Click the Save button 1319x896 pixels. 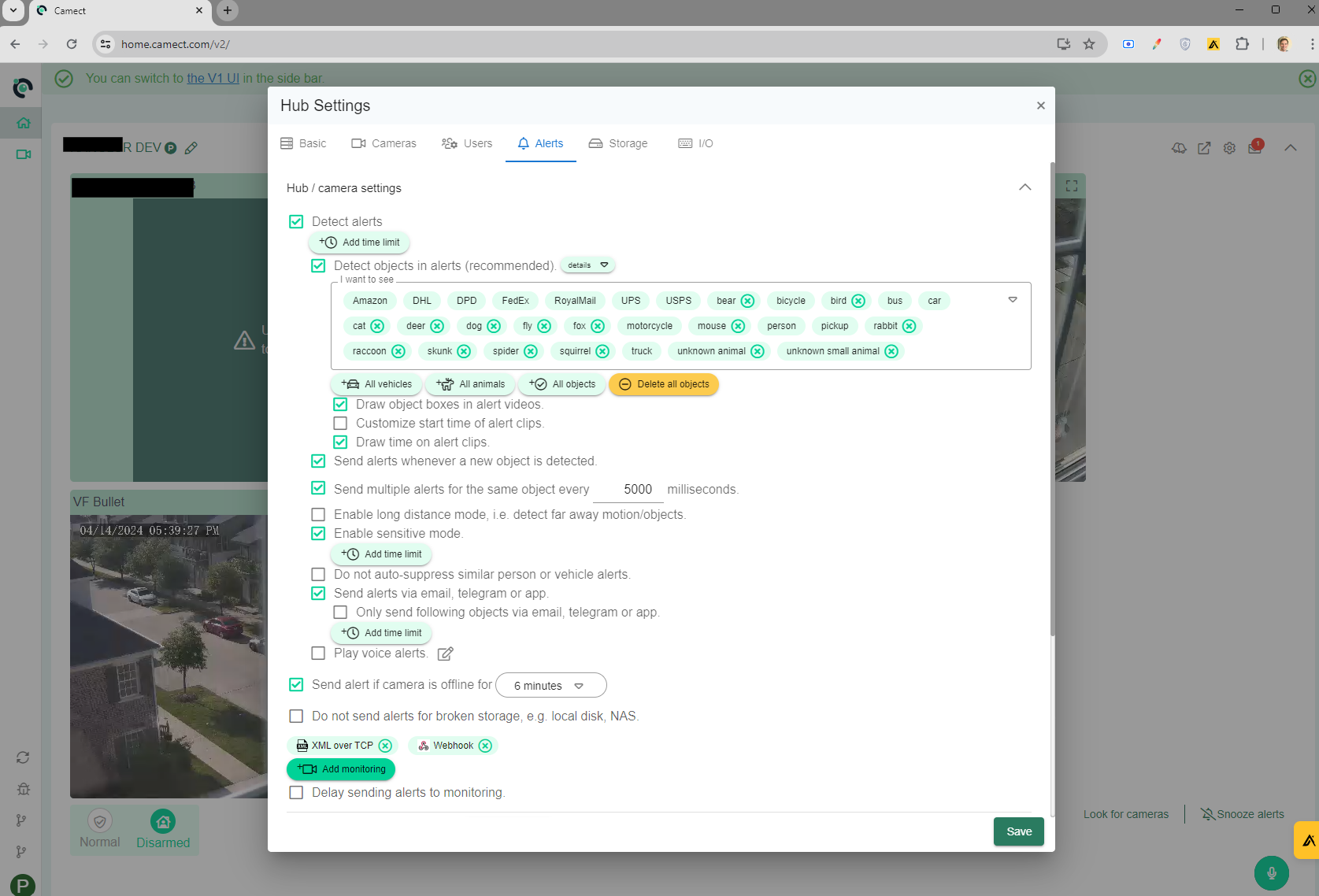1019,831
